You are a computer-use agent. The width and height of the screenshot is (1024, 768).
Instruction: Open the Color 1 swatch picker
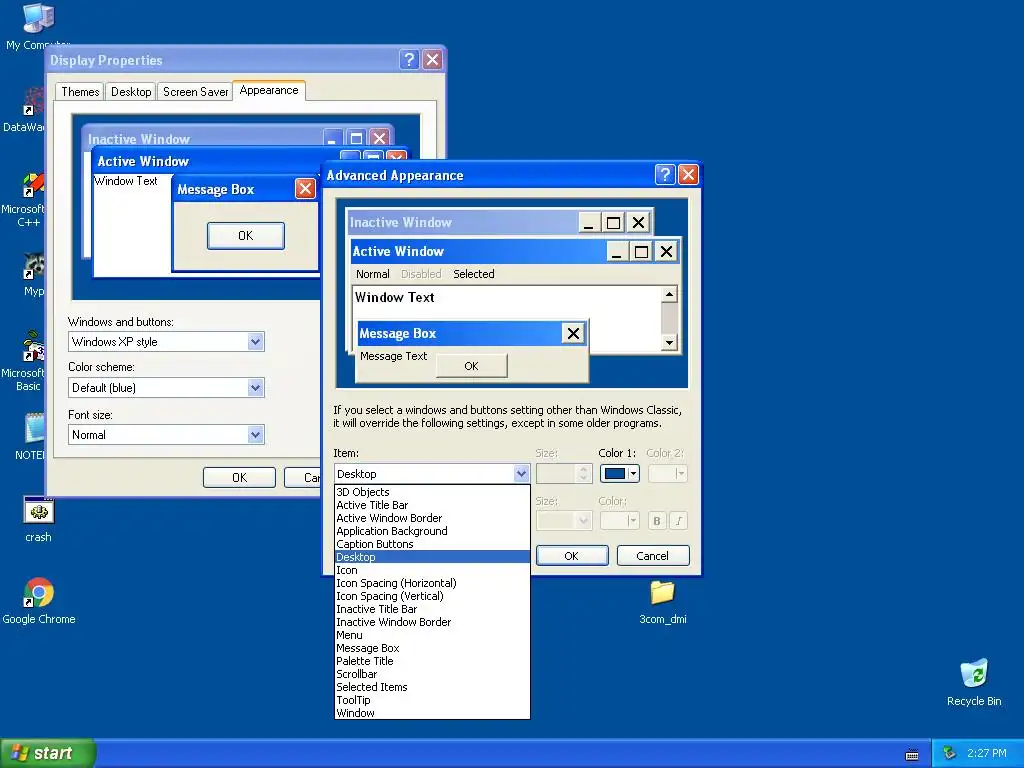click(619, 473)
